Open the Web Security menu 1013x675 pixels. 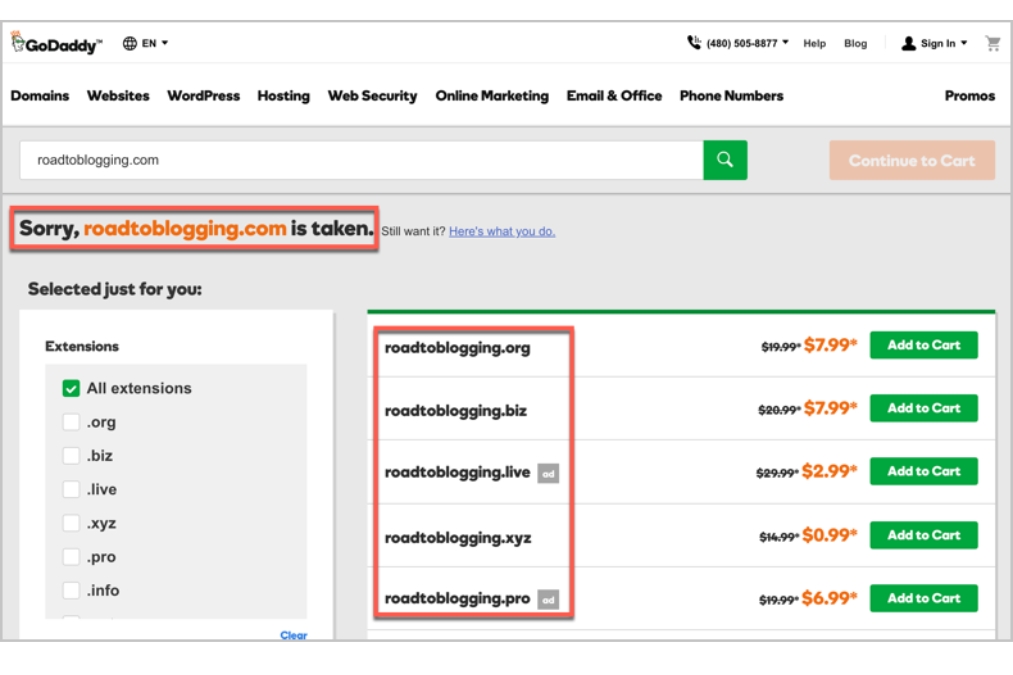click(373, 96)
